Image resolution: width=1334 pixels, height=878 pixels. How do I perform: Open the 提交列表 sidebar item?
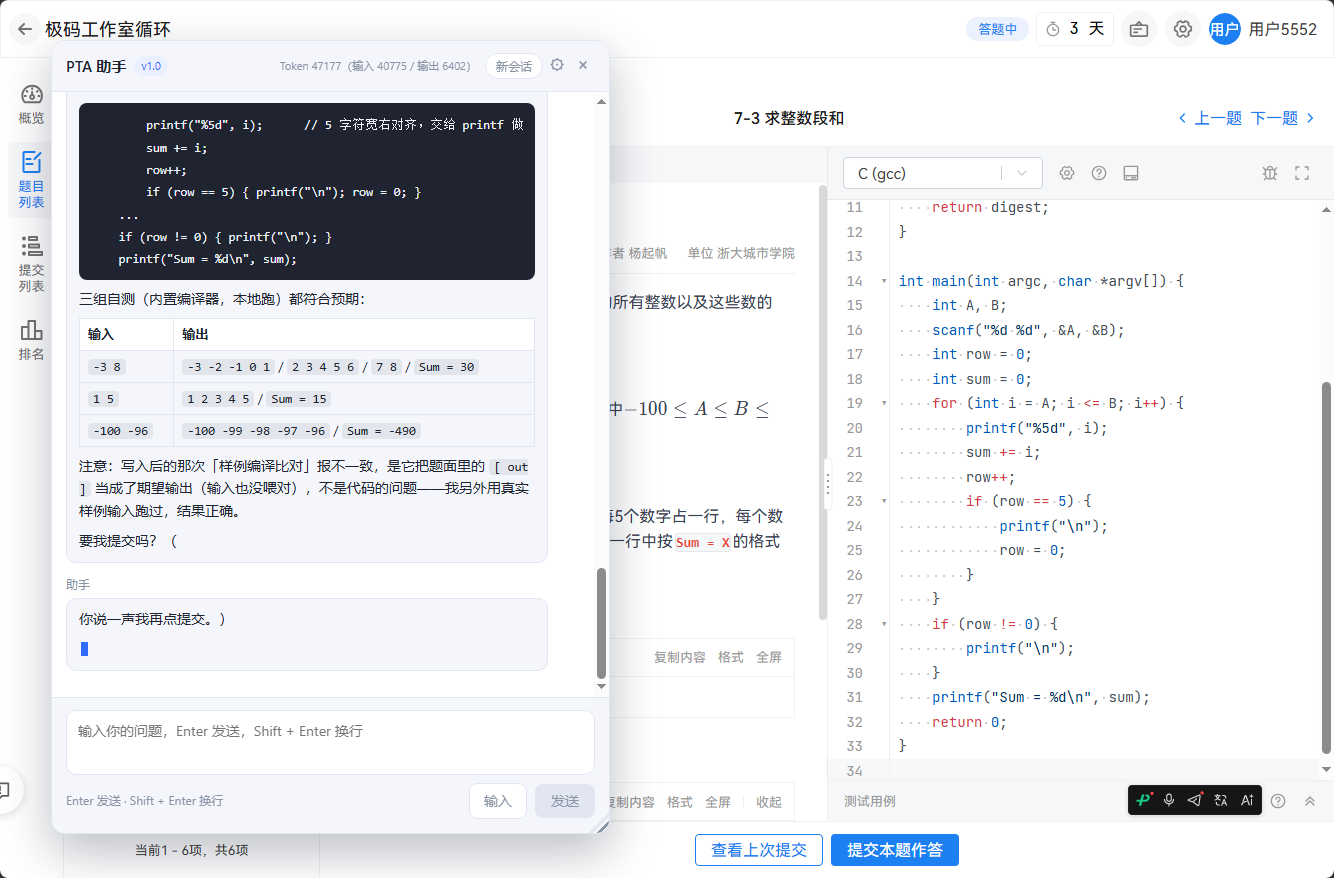pyautogui.click(x=31, y=264)
